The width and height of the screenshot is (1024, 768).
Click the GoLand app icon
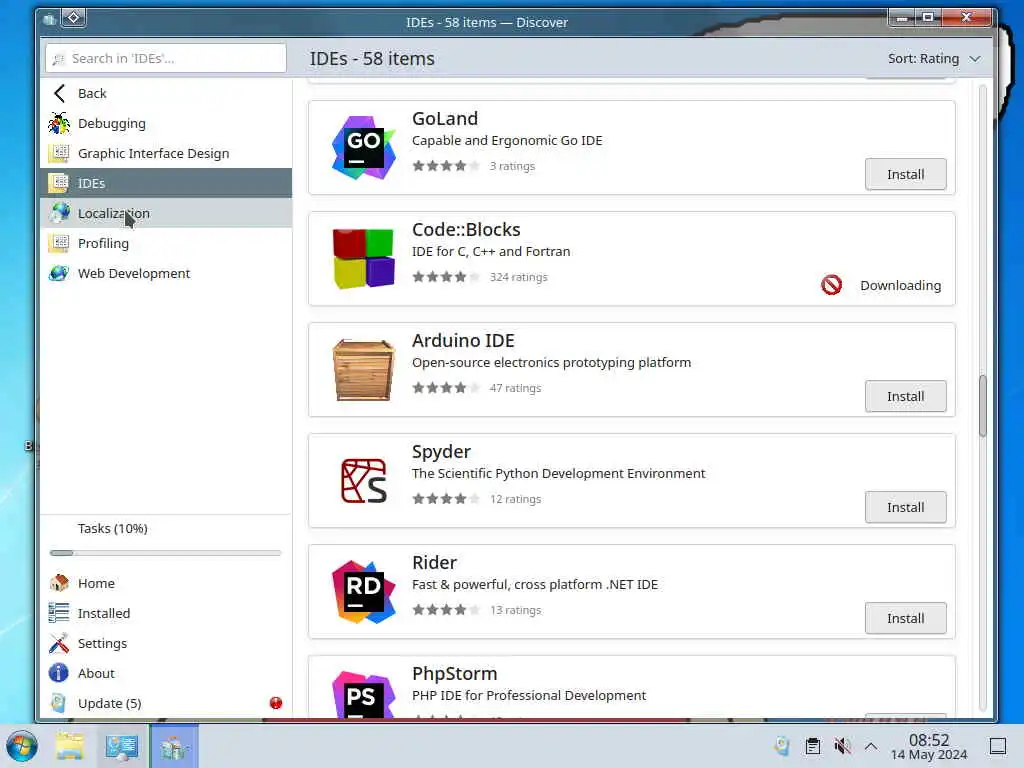click(x=363, y=148)
